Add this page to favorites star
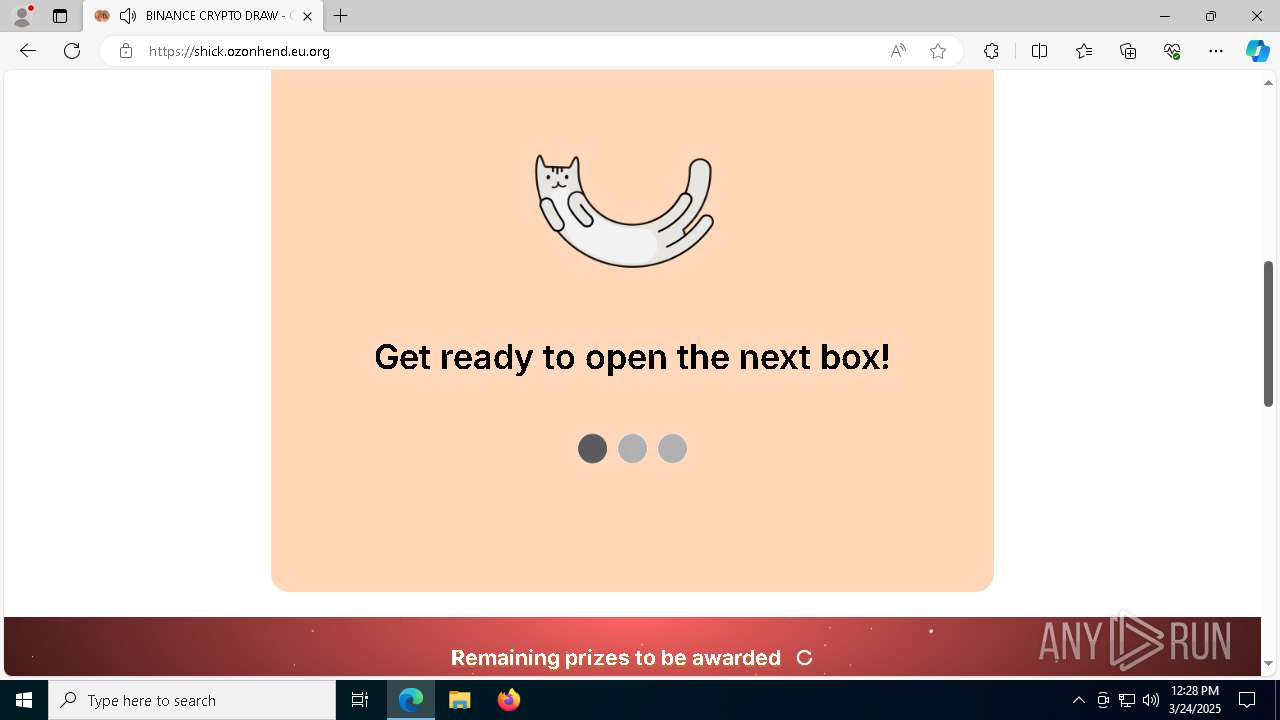Viewport: 1280px width, 720px height. (x=938, y=51)
